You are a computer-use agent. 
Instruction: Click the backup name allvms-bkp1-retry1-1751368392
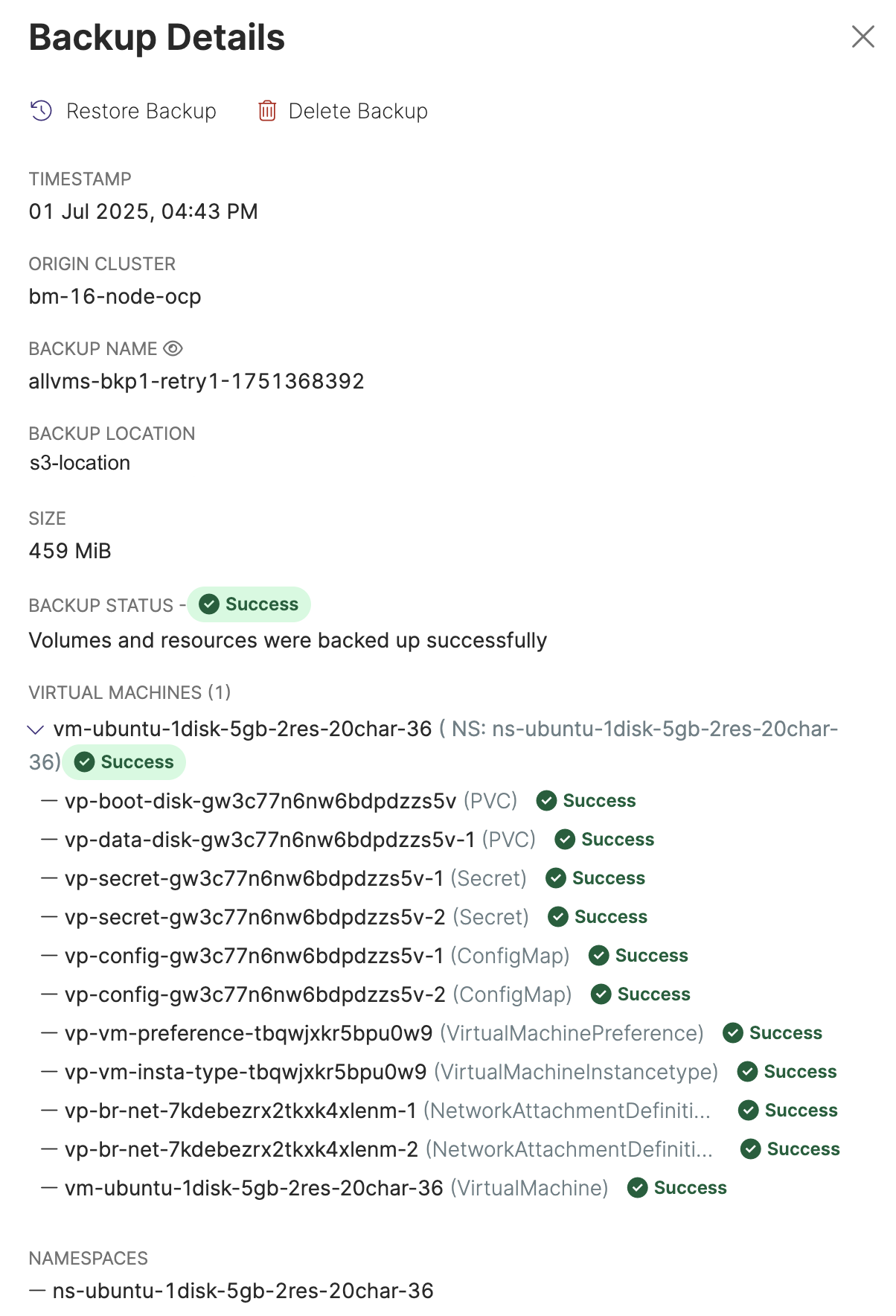[x=196, y=381]
